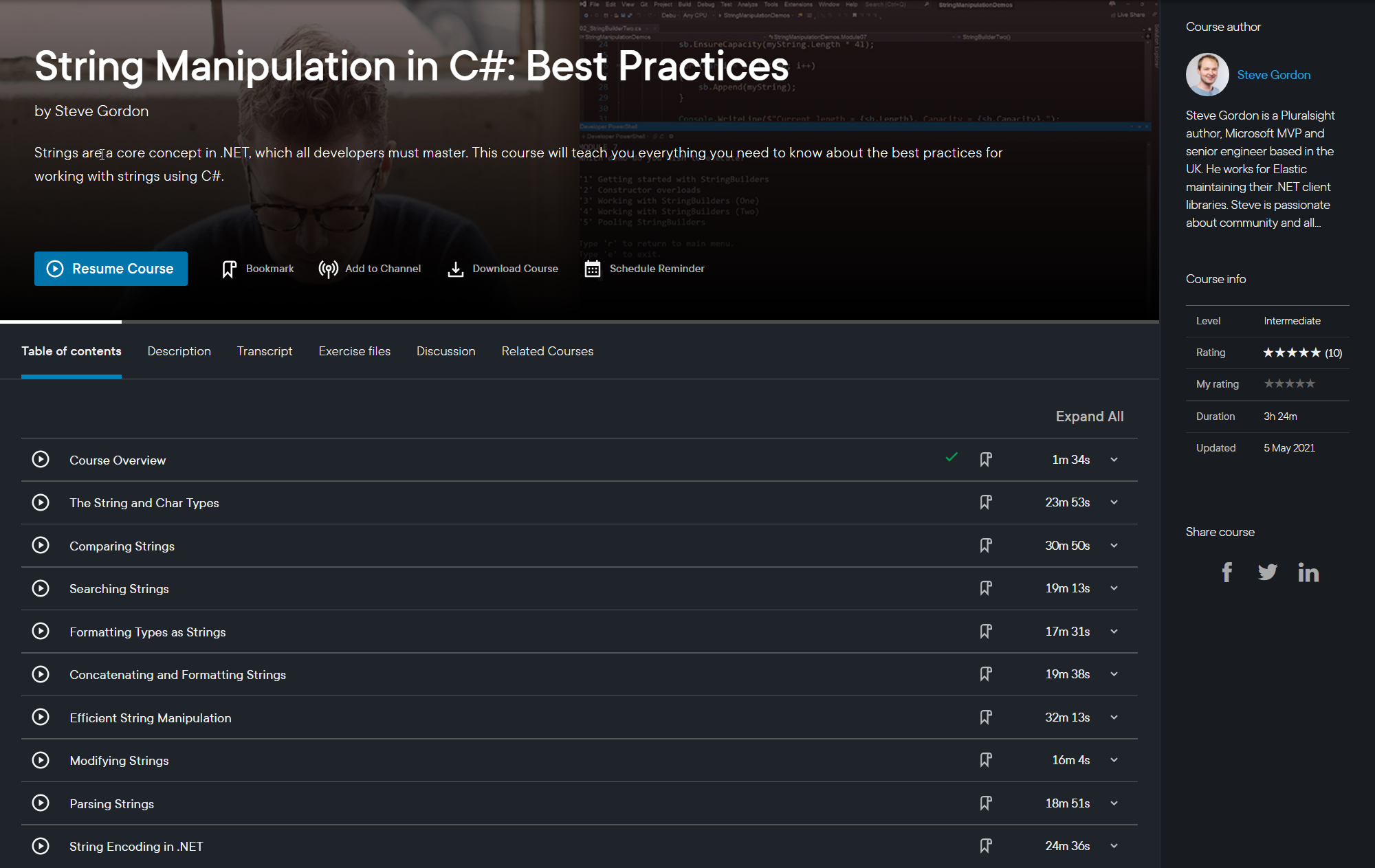The width and height of the screenshot is (1375, 868).
Task: Open Schedule Reminder calendar icon
Action: pyautogui.click(x=592, y=269)
